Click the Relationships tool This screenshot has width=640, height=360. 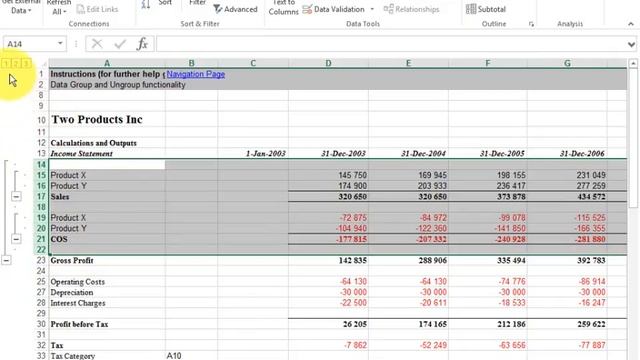click(x=411, y=9)
